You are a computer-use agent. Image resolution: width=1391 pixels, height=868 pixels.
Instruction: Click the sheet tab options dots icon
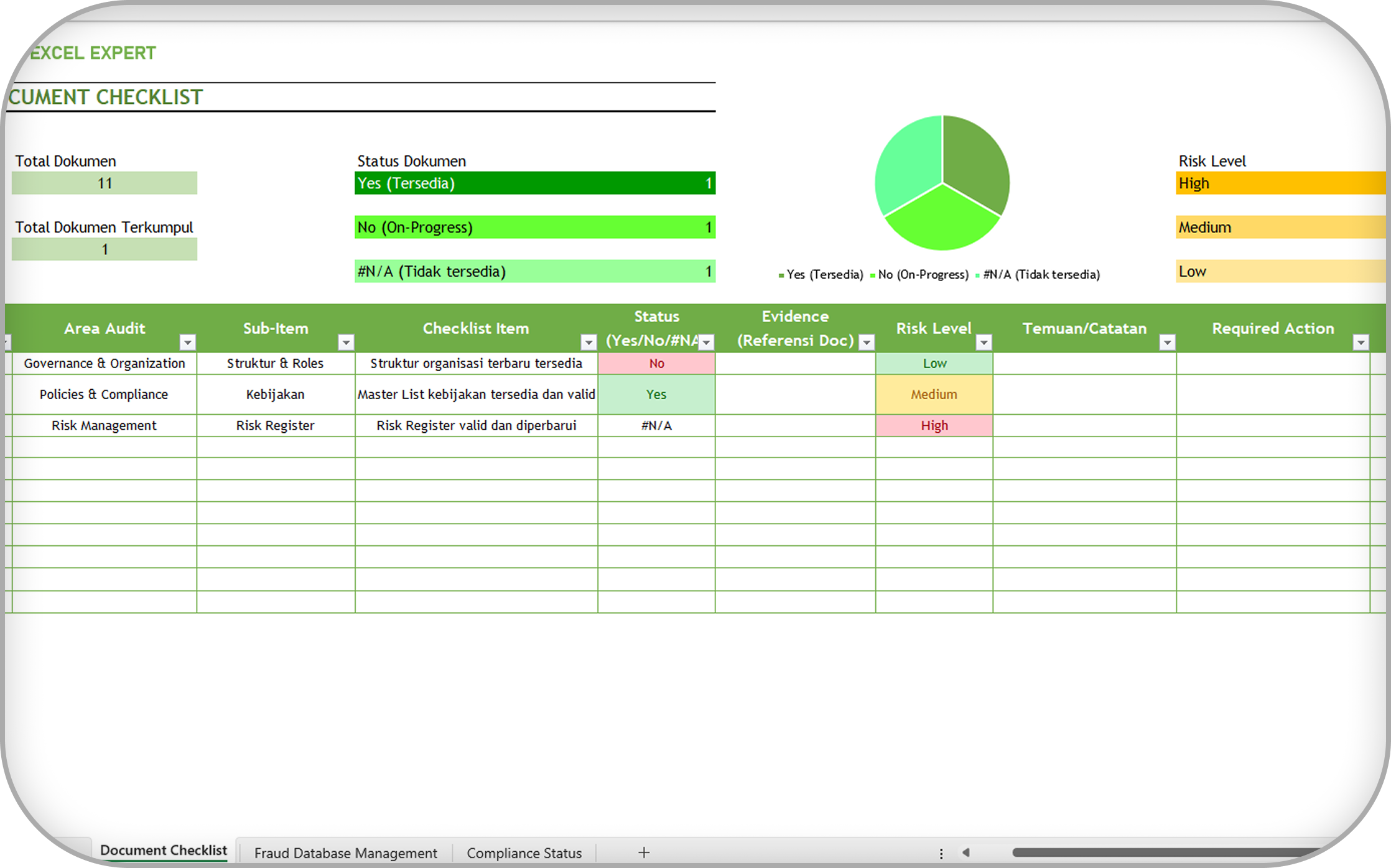[941, 853]
